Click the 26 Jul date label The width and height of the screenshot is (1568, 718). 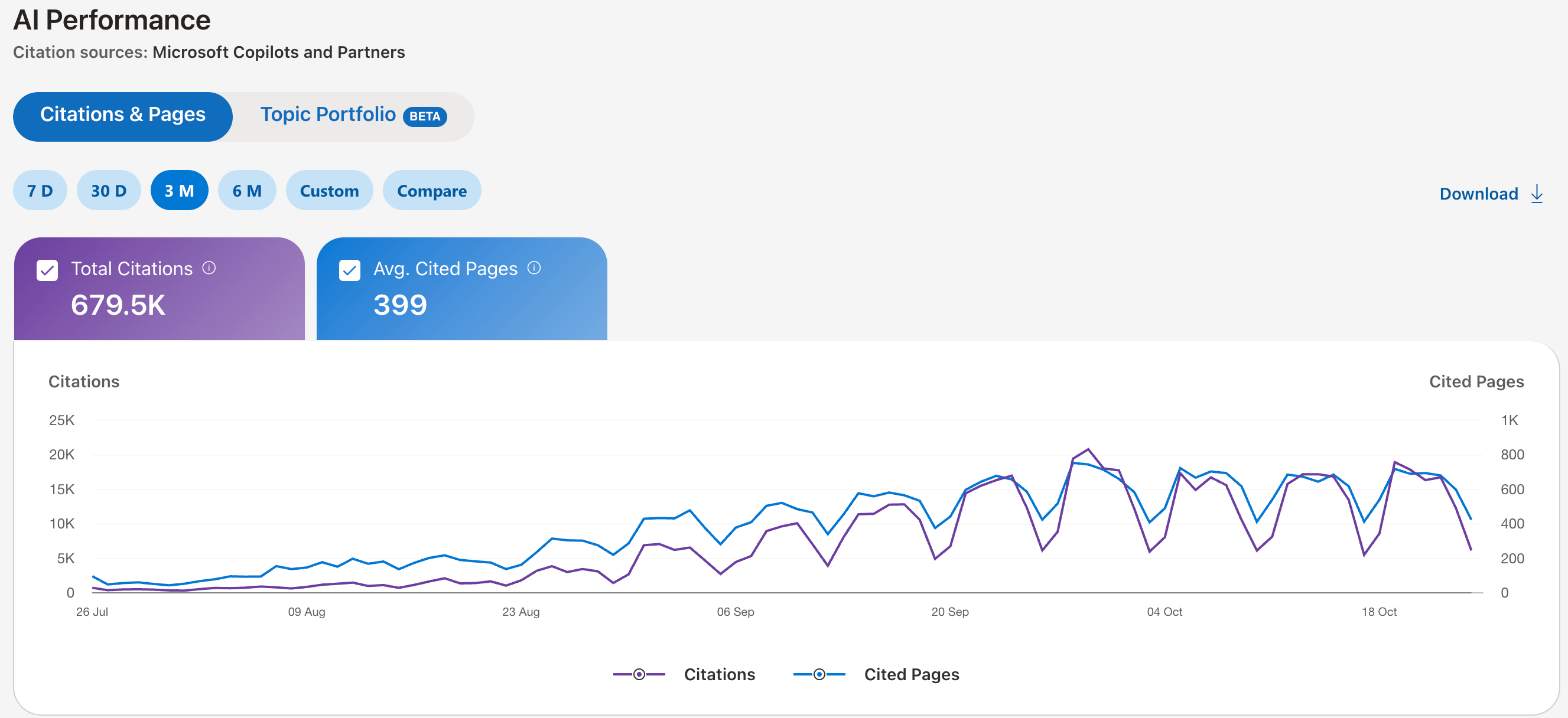pyautogui.click(x=92, y=612)
